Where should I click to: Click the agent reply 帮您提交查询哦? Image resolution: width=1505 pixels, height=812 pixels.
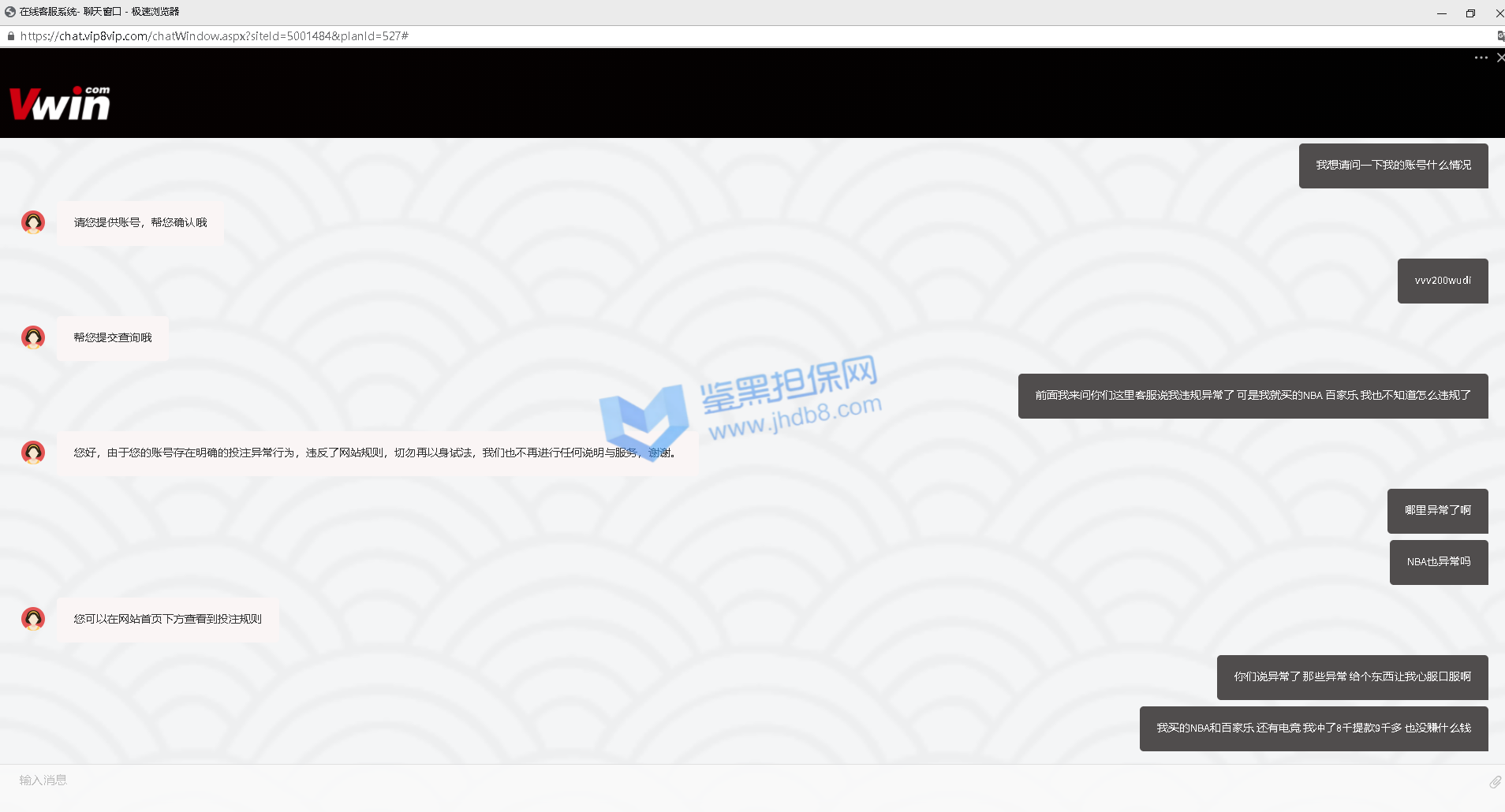[x=113, y=338]
